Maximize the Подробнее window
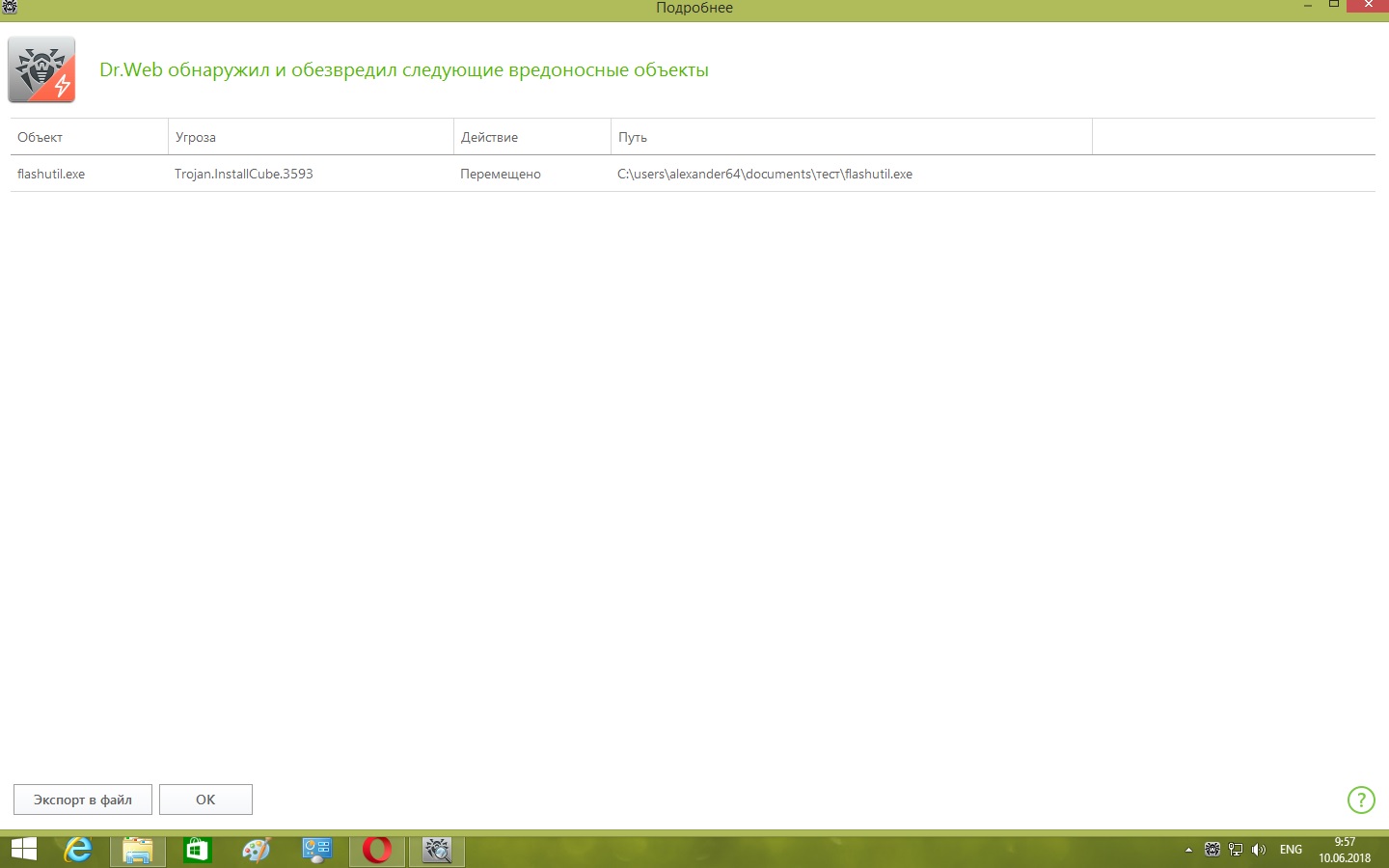The image size is (1389, 868). coord(1334,6)
